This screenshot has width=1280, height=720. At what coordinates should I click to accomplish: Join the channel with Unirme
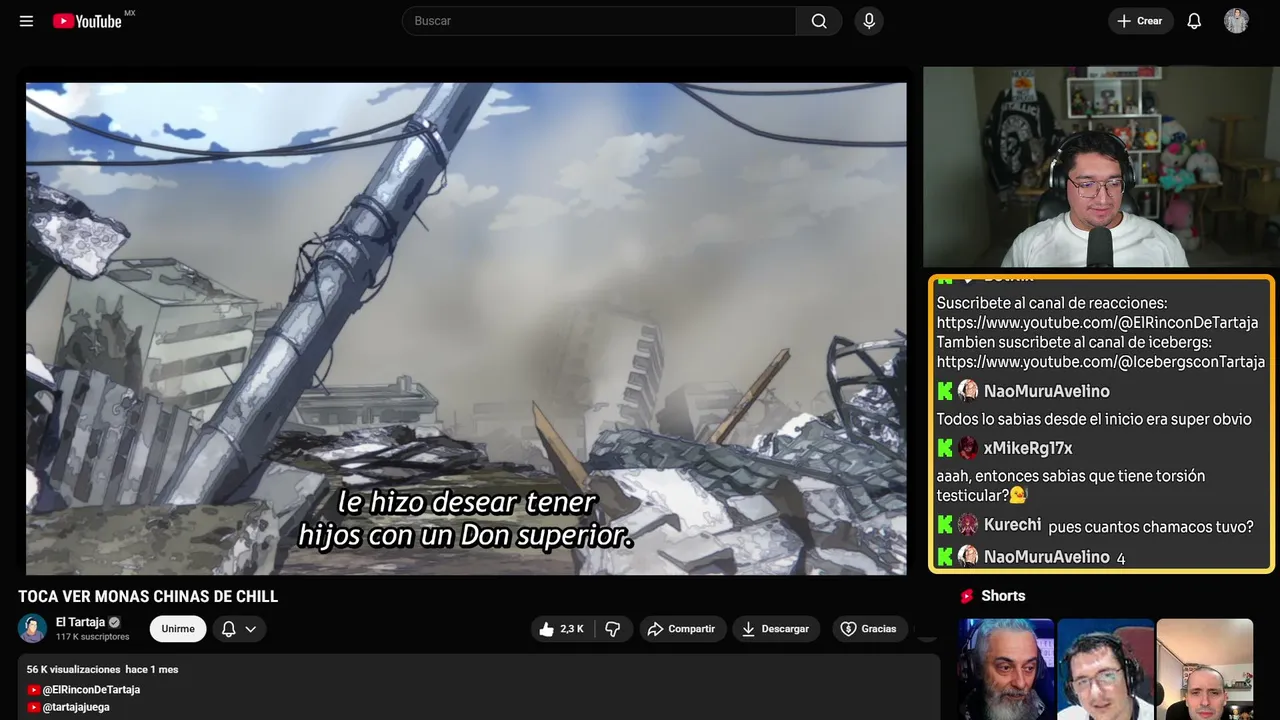[178, 629]
